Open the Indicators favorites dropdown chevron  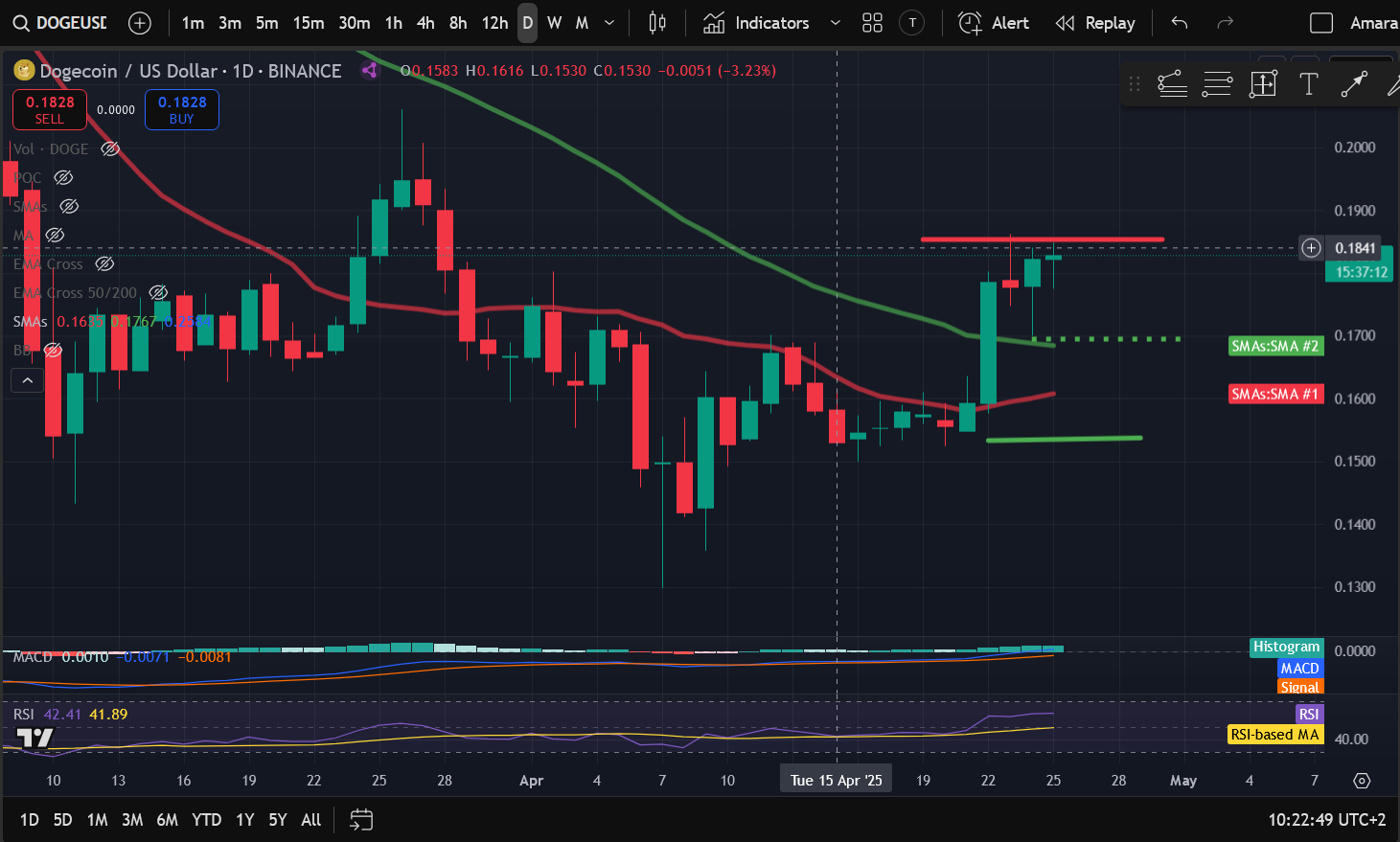(835, 23)
